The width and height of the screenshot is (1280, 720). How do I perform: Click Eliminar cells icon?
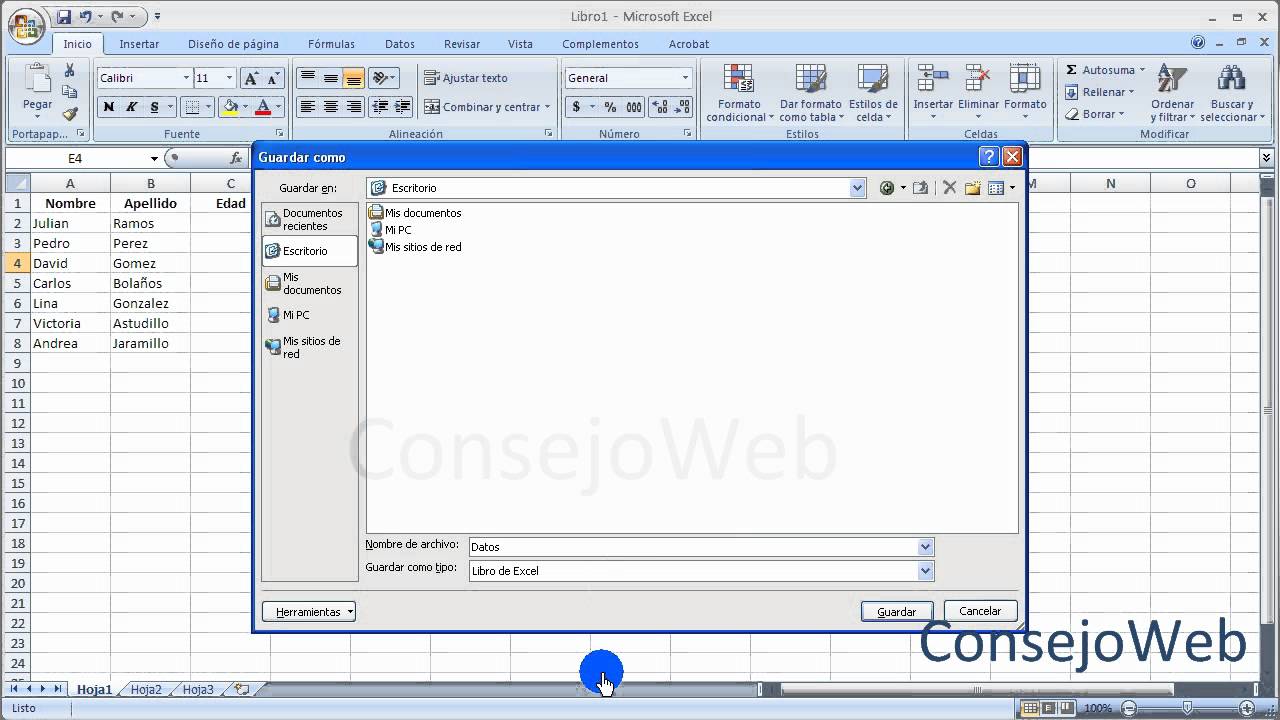[x=978, y=79]
